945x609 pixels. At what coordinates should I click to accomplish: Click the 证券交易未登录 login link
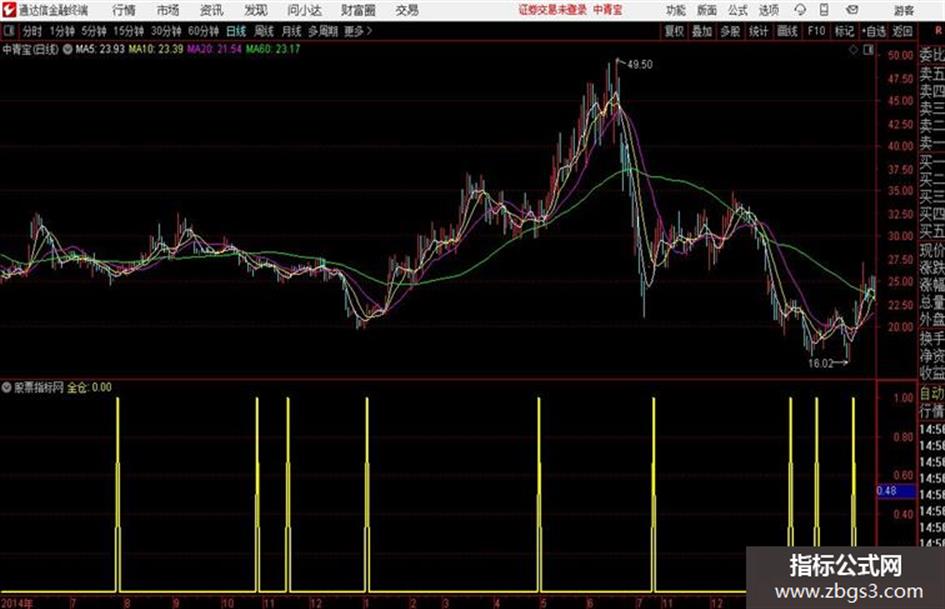tap(553, 10)
